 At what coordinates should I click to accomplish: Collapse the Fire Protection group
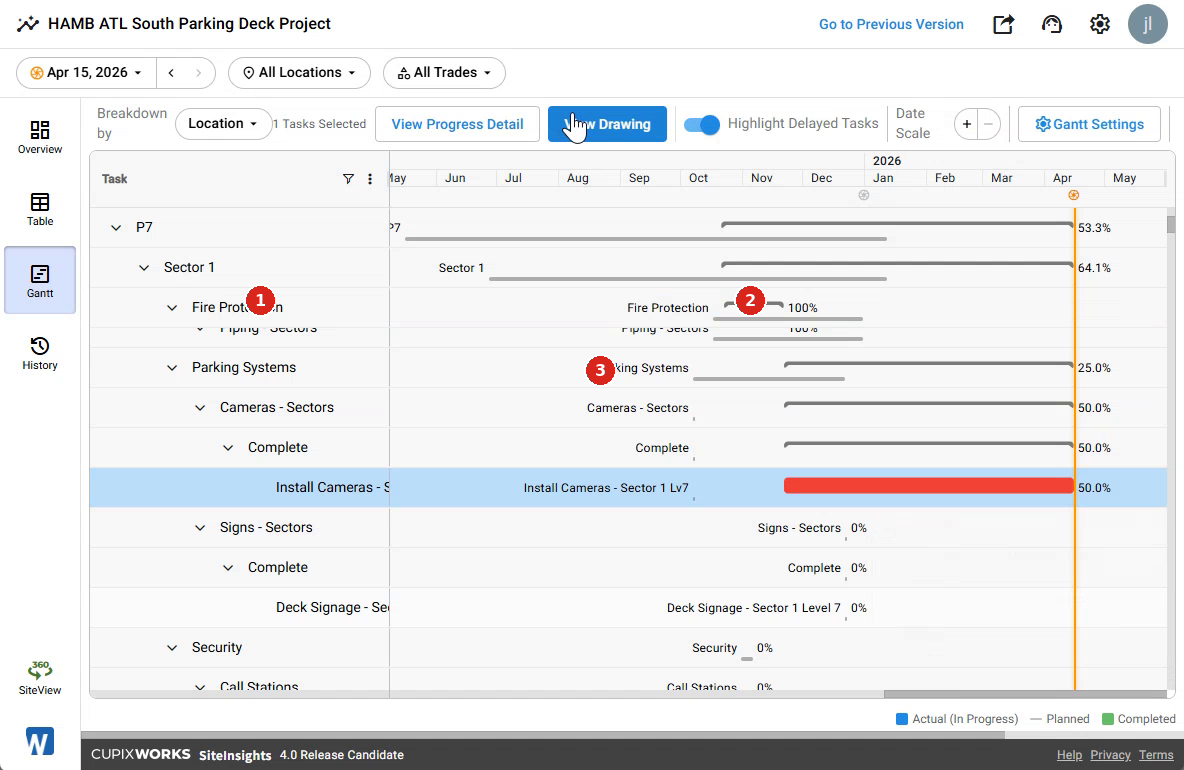pyautogui.click(x=171, y=307)
